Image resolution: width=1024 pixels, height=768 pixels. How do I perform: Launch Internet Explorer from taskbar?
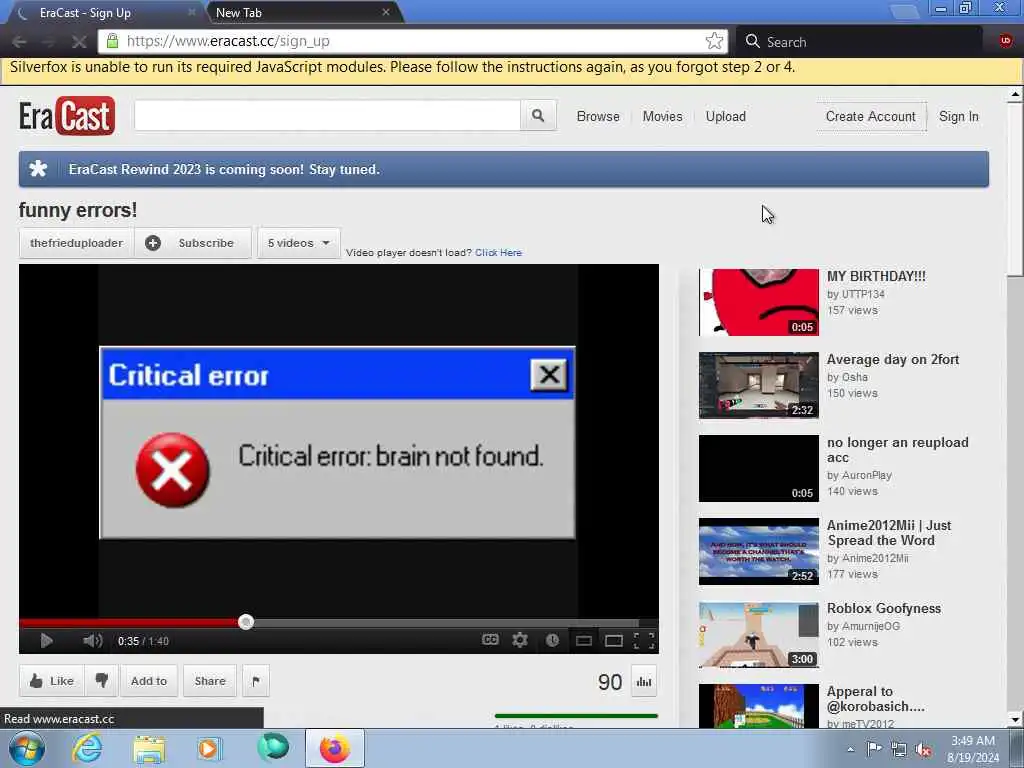pos(87,748)
